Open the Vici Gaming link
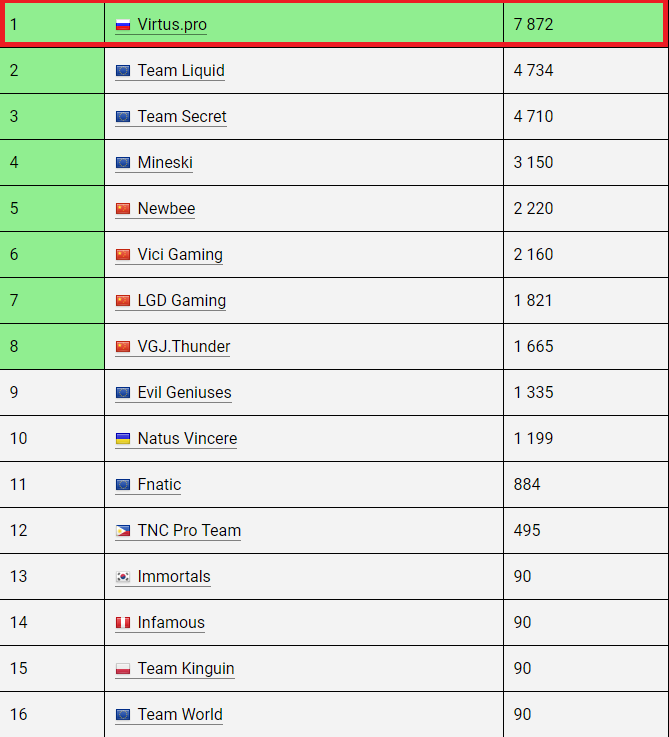The image size is (669, 737). point(180,255)
